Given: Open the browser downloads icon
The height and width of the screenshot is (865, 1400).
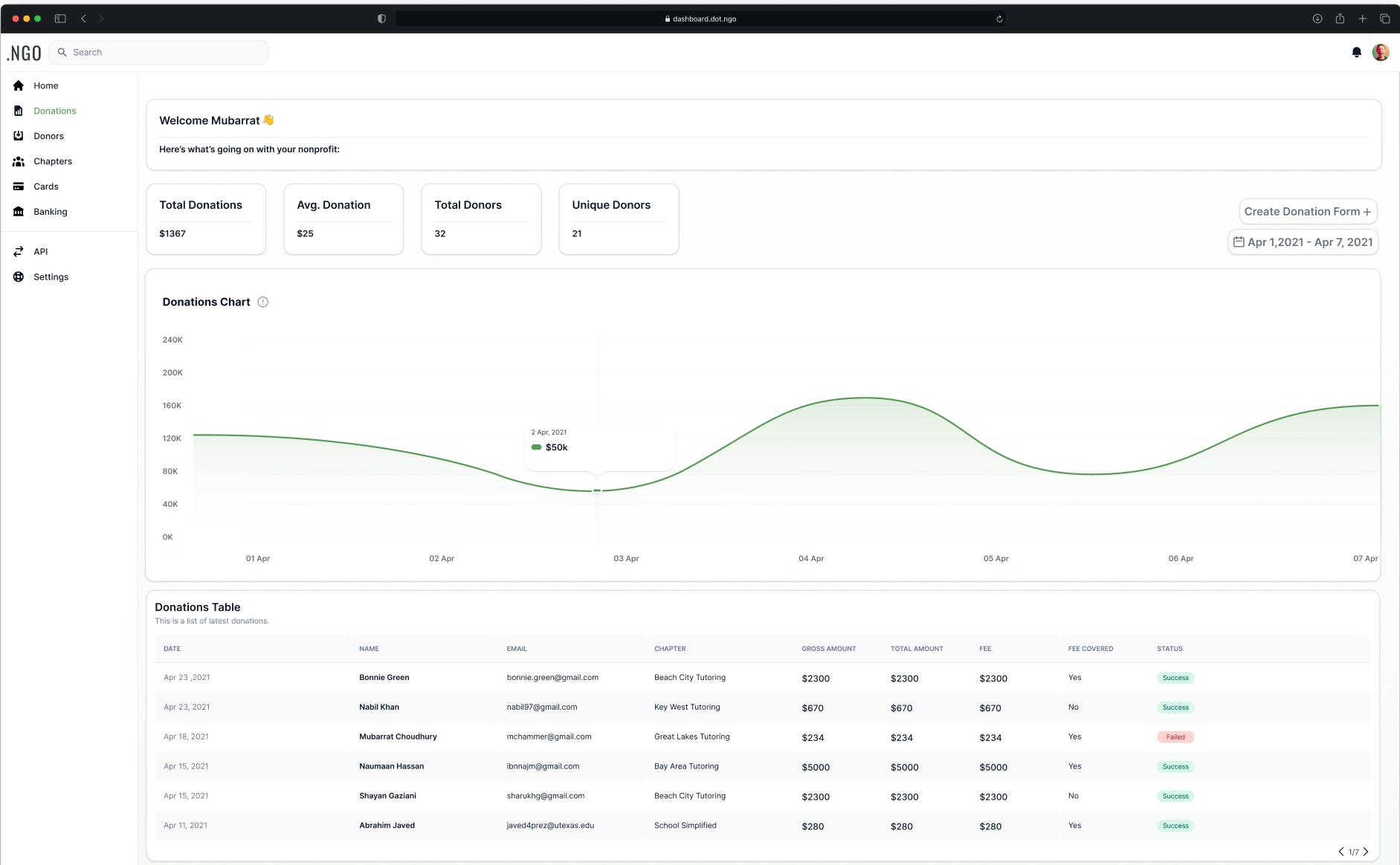Looking at the screenshot, I should point(1317,19).
